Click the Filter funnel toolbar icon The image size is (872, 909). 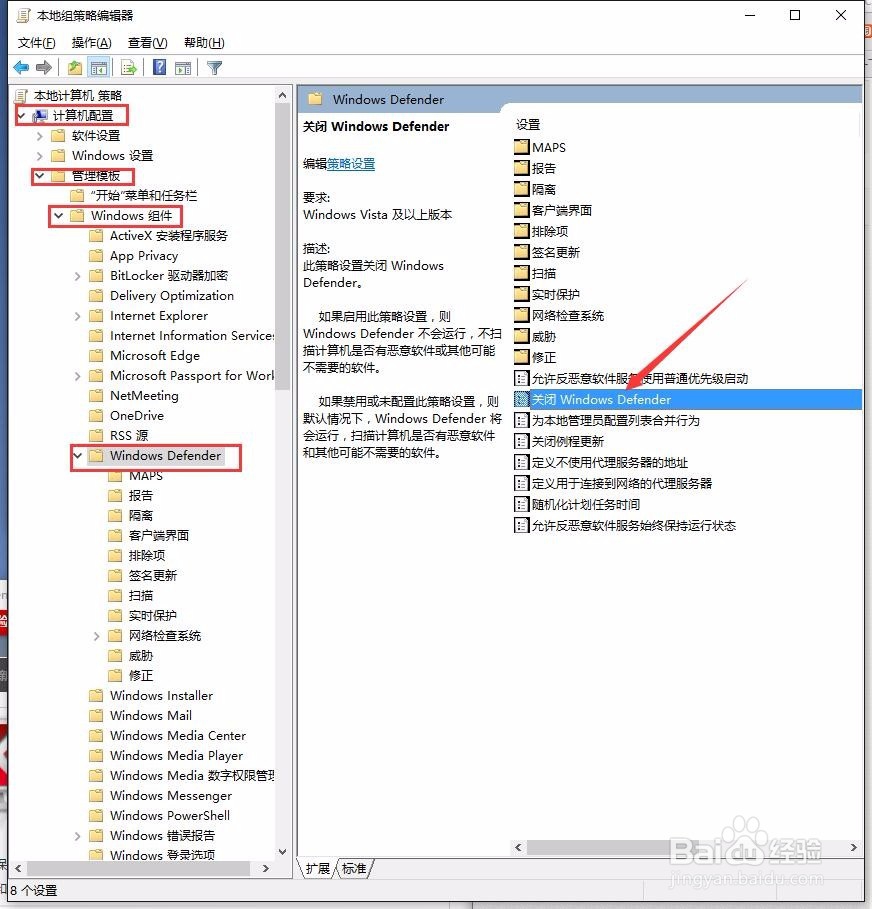click(x=214, y=68)
